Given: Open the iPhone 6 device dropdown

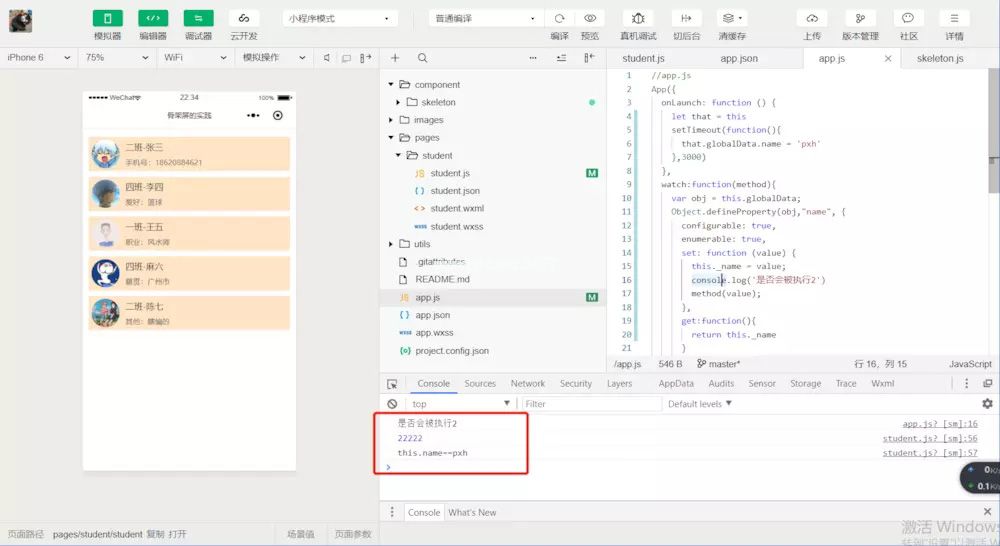Looking at the screenshot, I should coord(38,58).
